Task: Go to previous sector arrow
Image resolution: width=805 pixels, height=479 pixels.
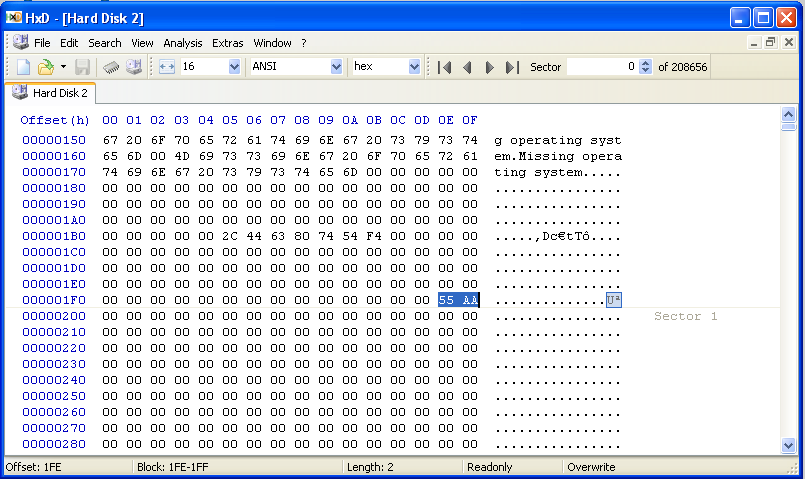Action: (x=467, y=67)
